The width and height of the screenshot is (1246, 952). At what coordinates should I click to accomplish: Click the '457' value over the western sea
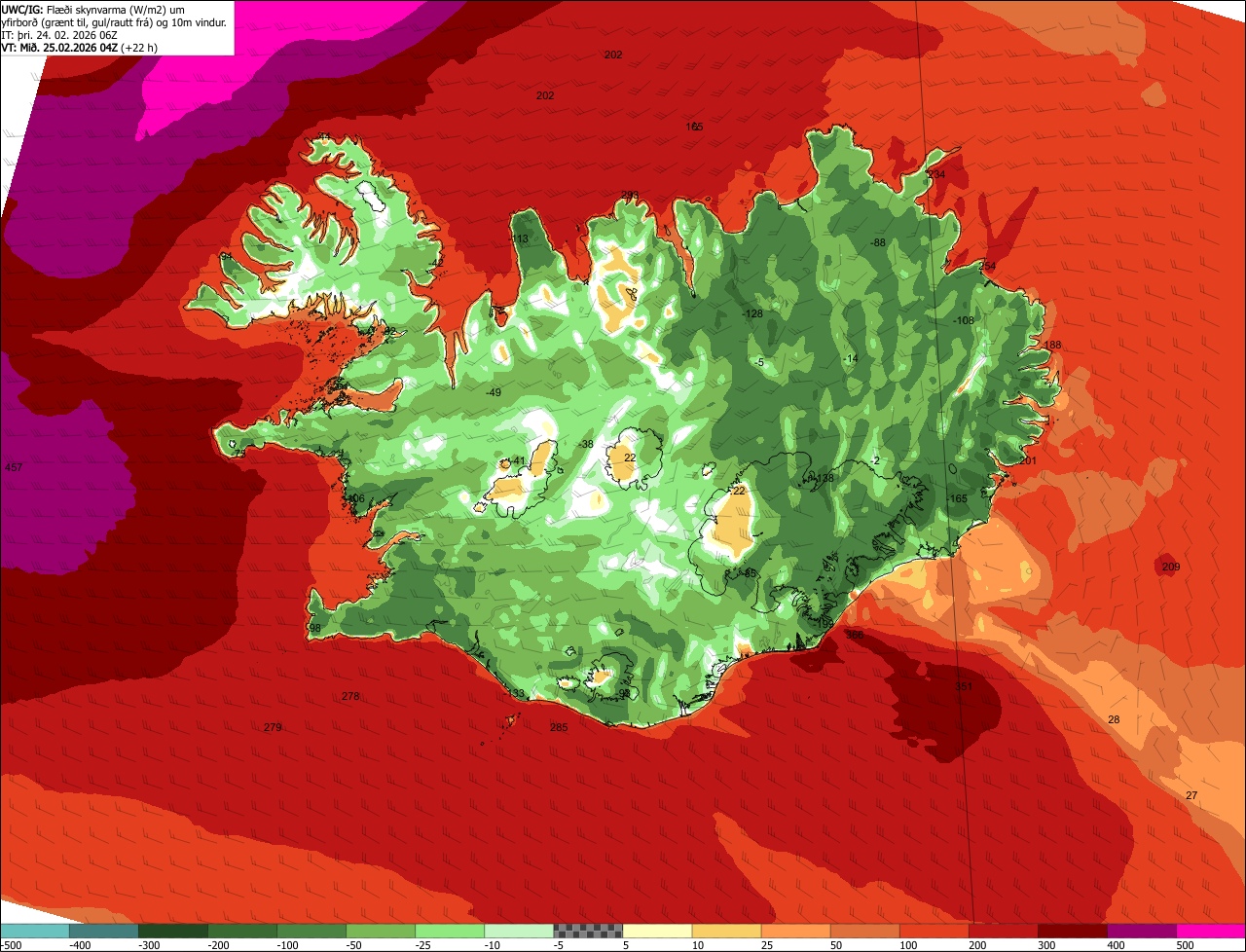(14, 468)
